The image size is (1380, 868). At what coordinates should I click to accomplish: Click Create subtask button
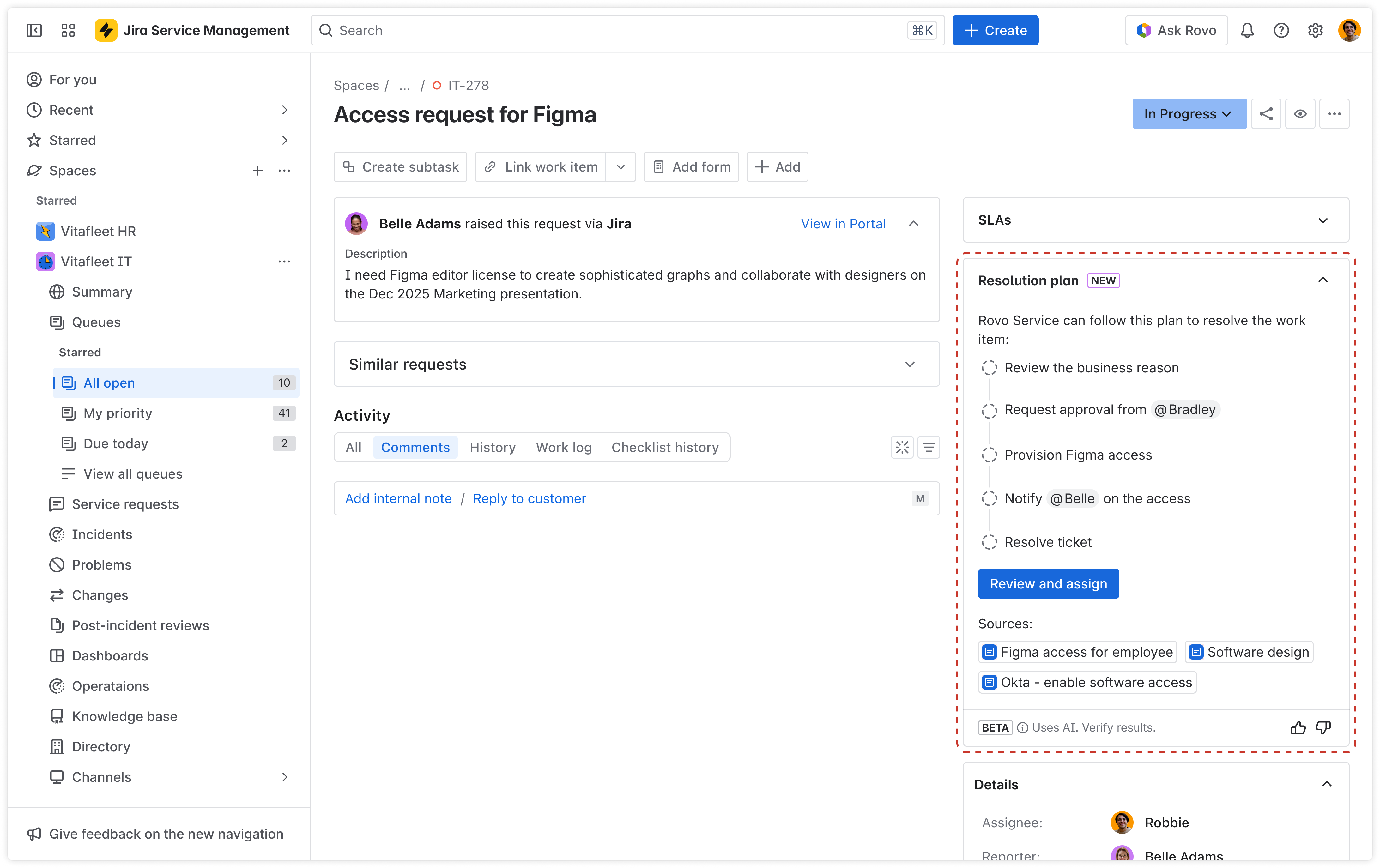(x=400, y=167)
